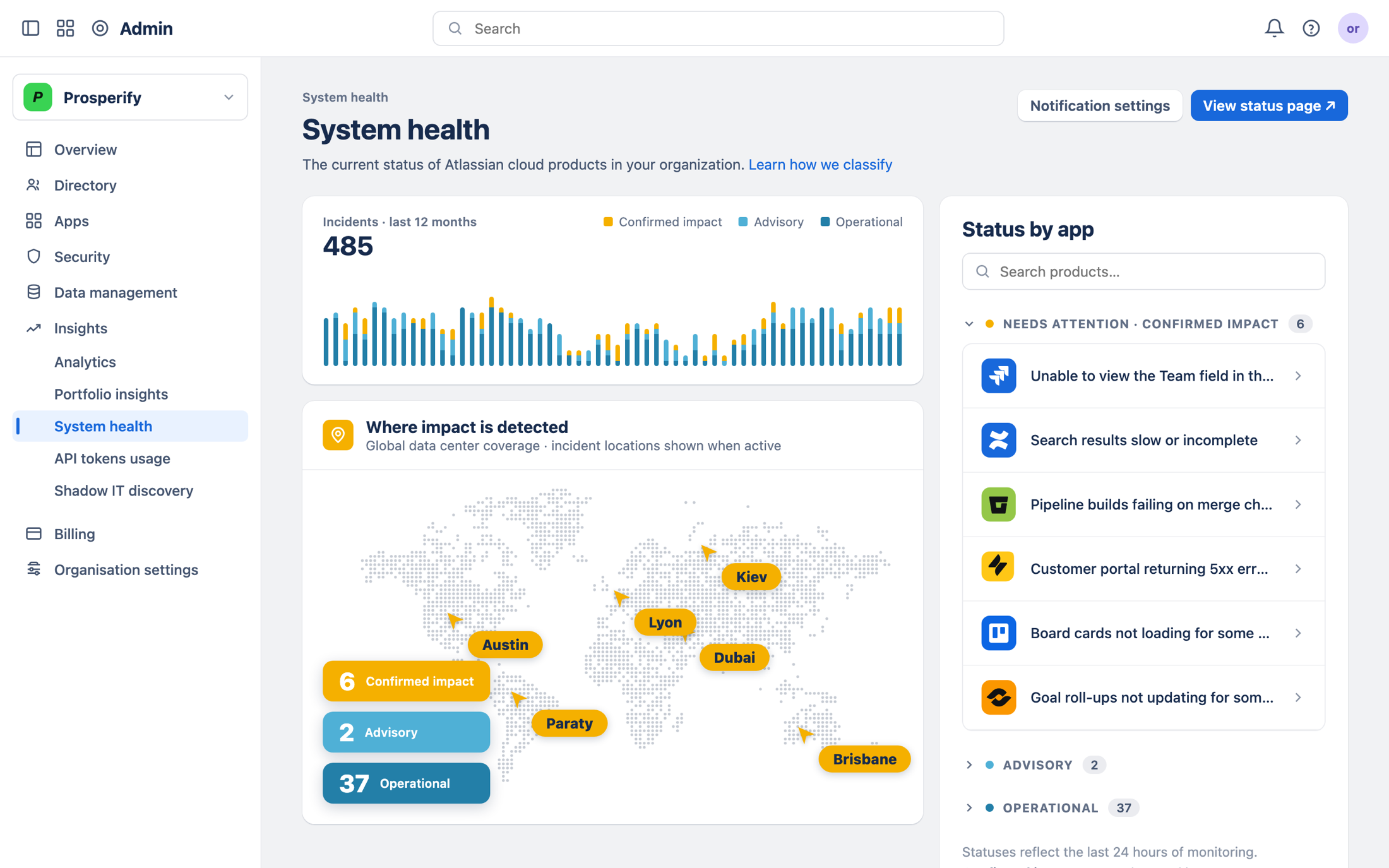This screenshot has height=868, width=1389.
Task: Click the Dubai map location label
Action: point(734,657)
